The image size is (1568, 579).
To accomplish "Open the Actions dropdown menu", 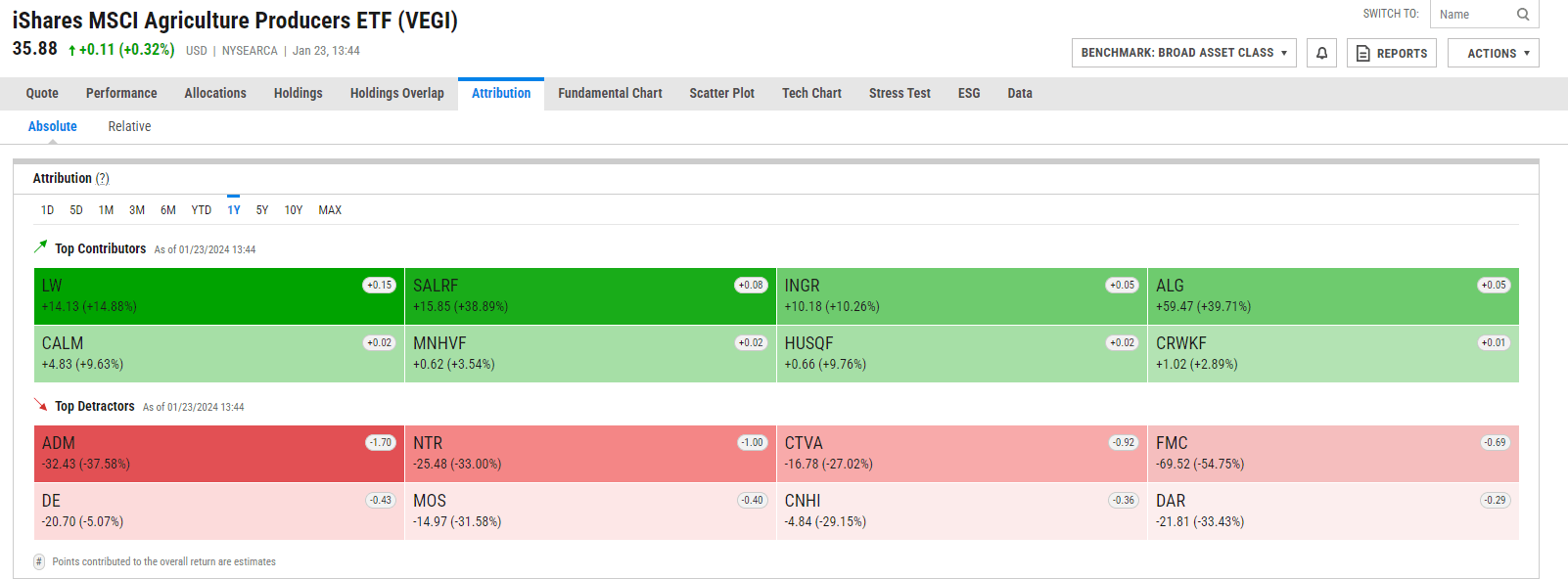I will [x=1493, y=53].
